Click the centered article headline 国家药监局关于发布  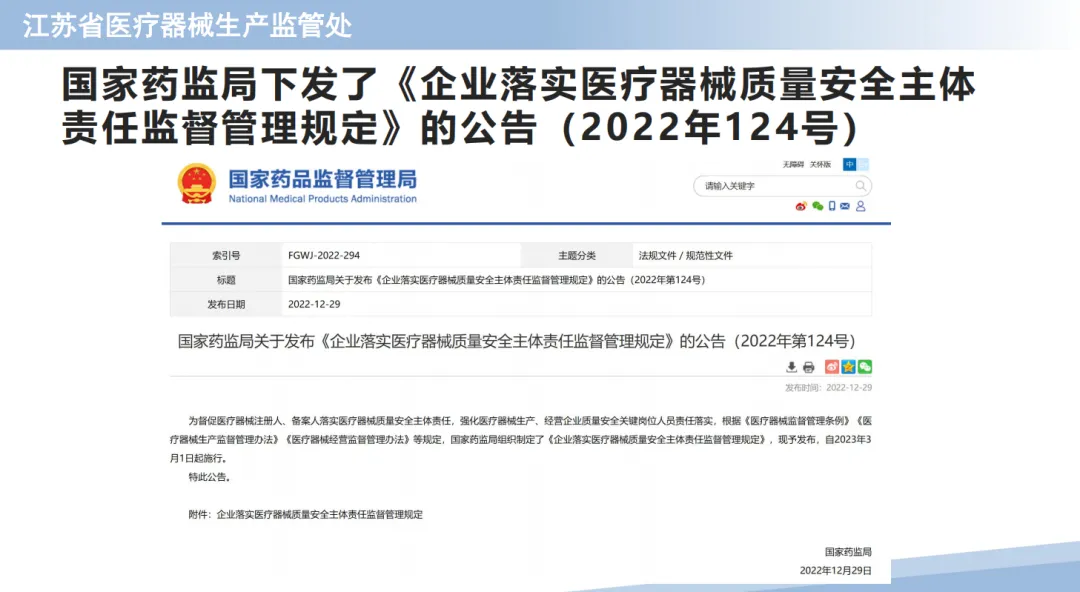point(517,341)
